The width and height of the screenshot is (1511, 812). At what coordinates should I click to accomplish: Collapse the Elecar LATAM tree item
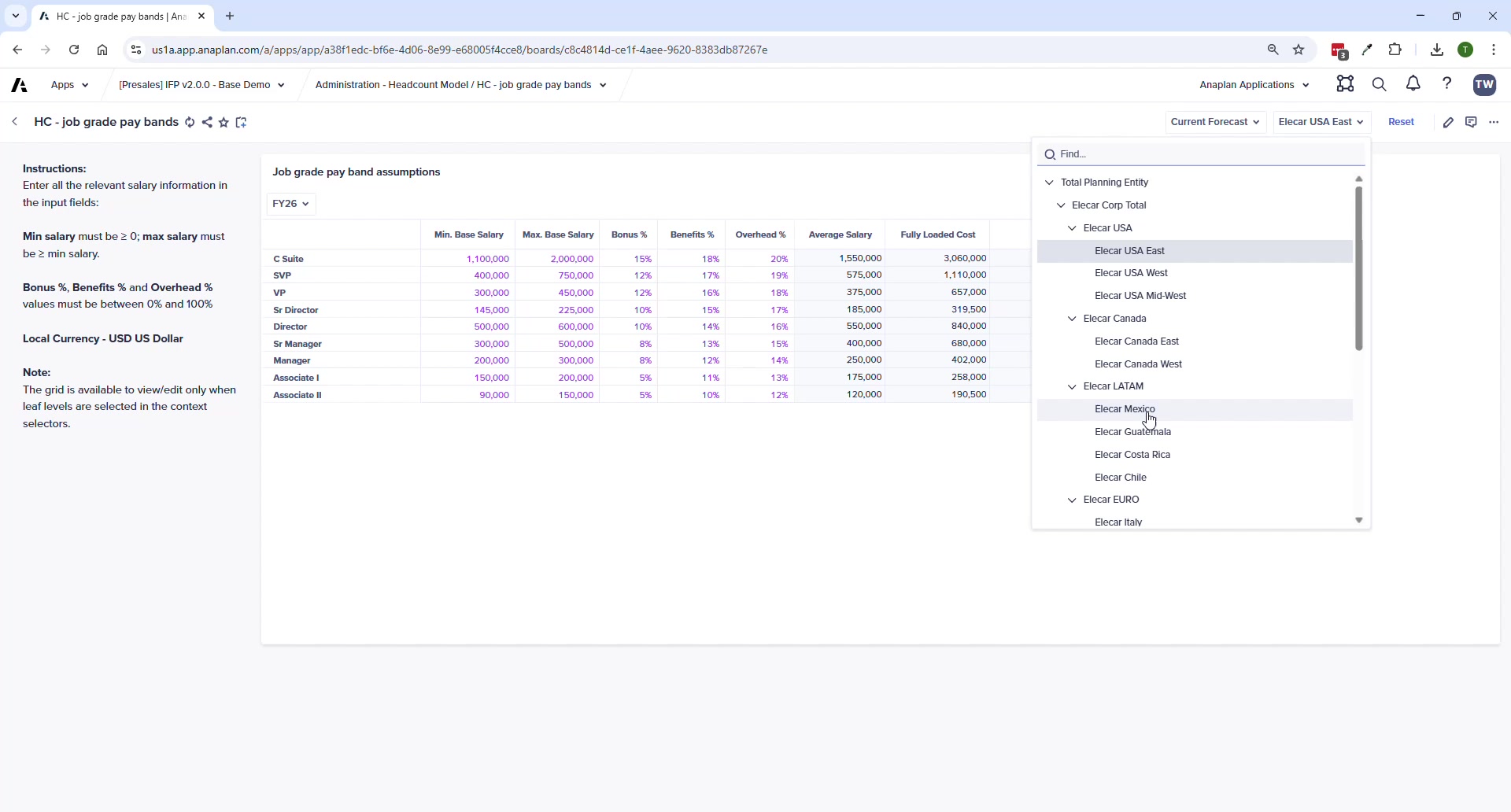(x=1073, y=386)
